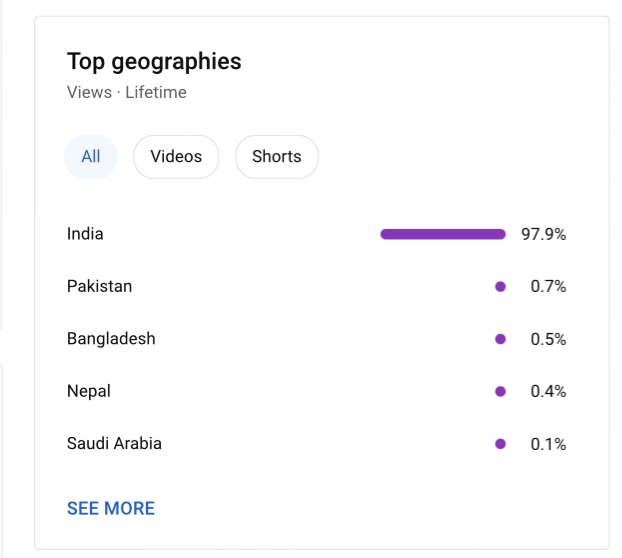The height and width of the screenshot is (558, 622).
Task: Click the purple dot beside Saudi Arabia
Action: (500, 444)
